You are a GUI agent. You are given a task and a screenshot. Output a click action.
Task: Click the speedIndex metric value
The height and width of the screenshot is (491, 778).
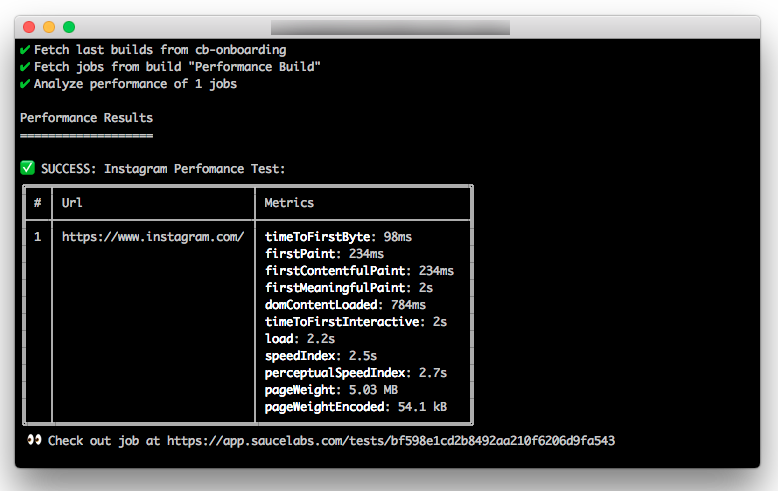point(362,356)
